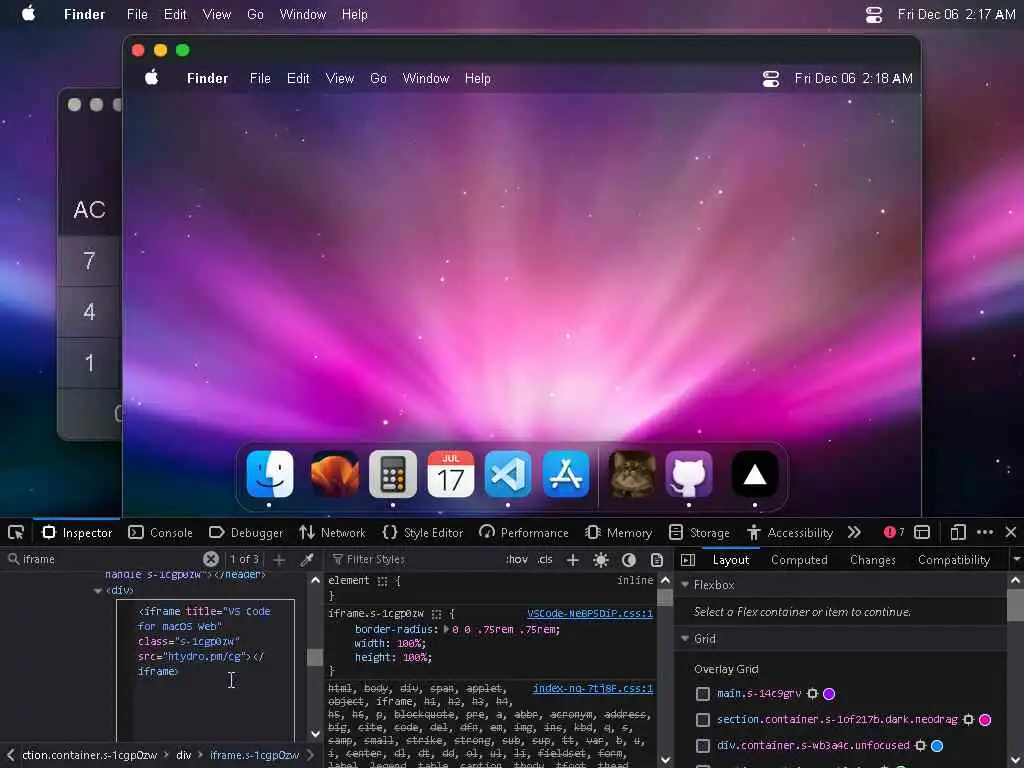This screenshot has width=1024, height=768.
Task: Open the Storage tab
Action: click(x=699, y=533)
